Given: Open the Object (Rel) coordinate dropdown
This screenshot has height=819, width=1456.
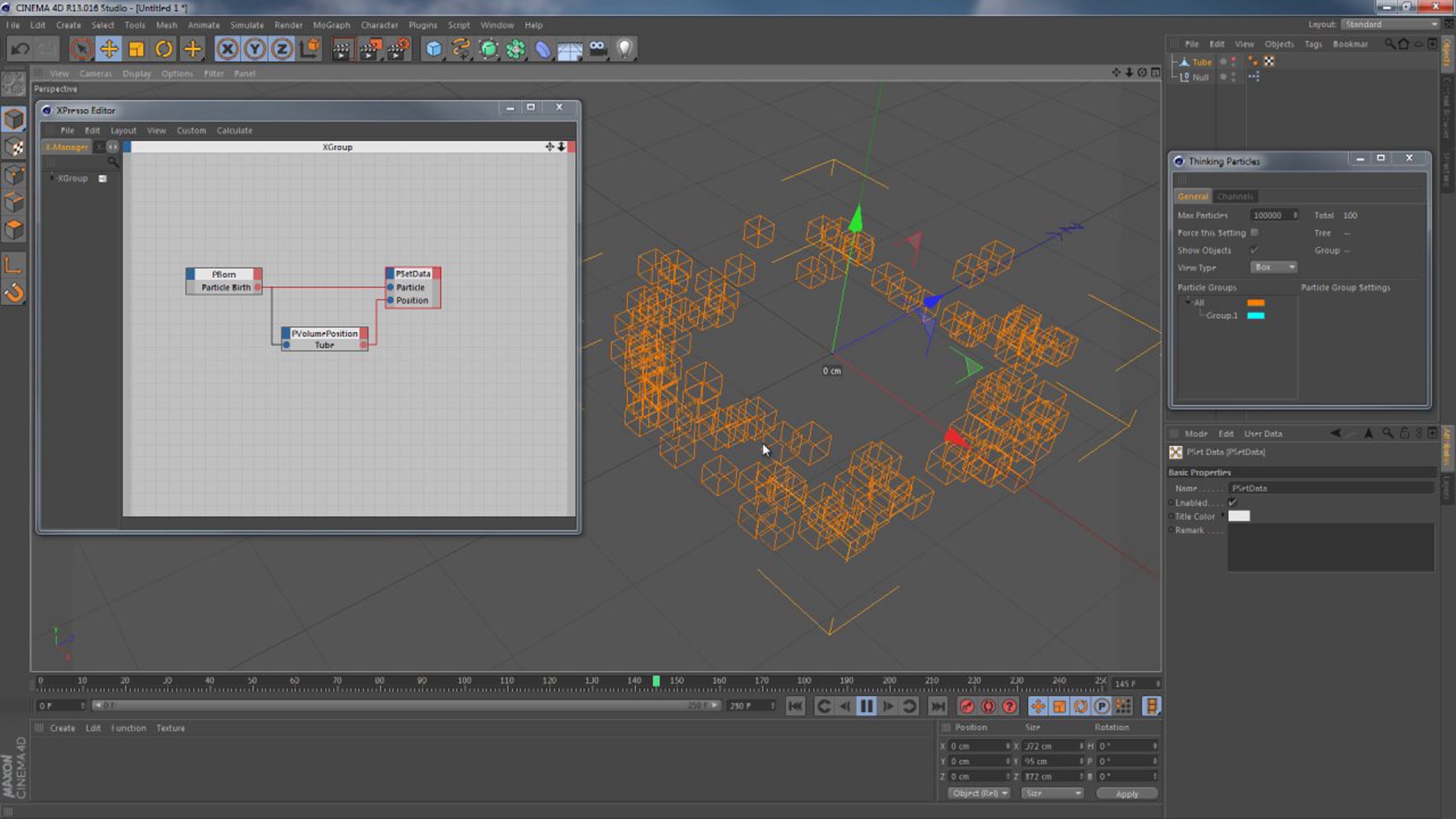Looking at the screenshot, I should pos(979,794).
